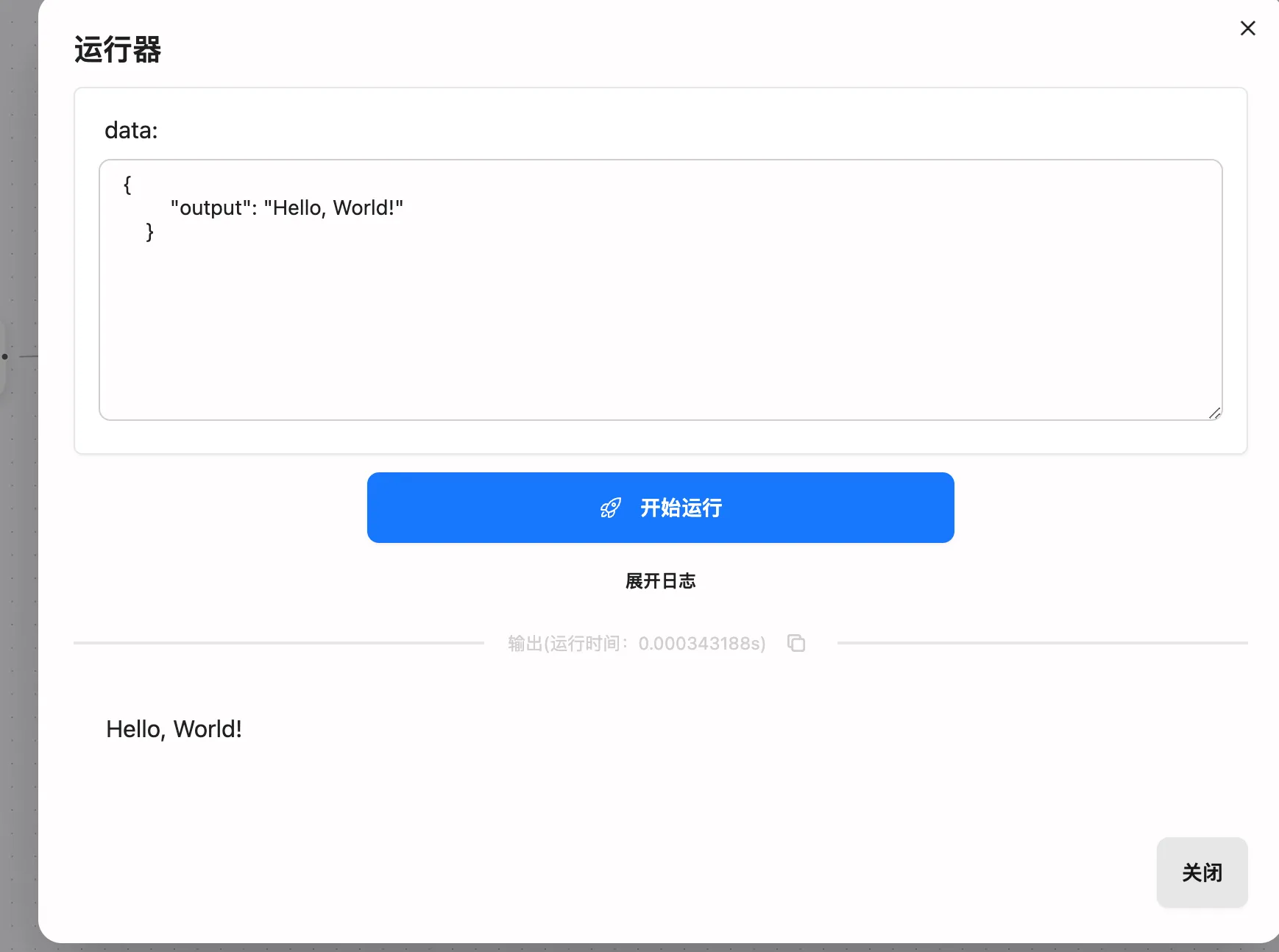
Task: Expand logs via 展开日志
Action: (660, 581)
